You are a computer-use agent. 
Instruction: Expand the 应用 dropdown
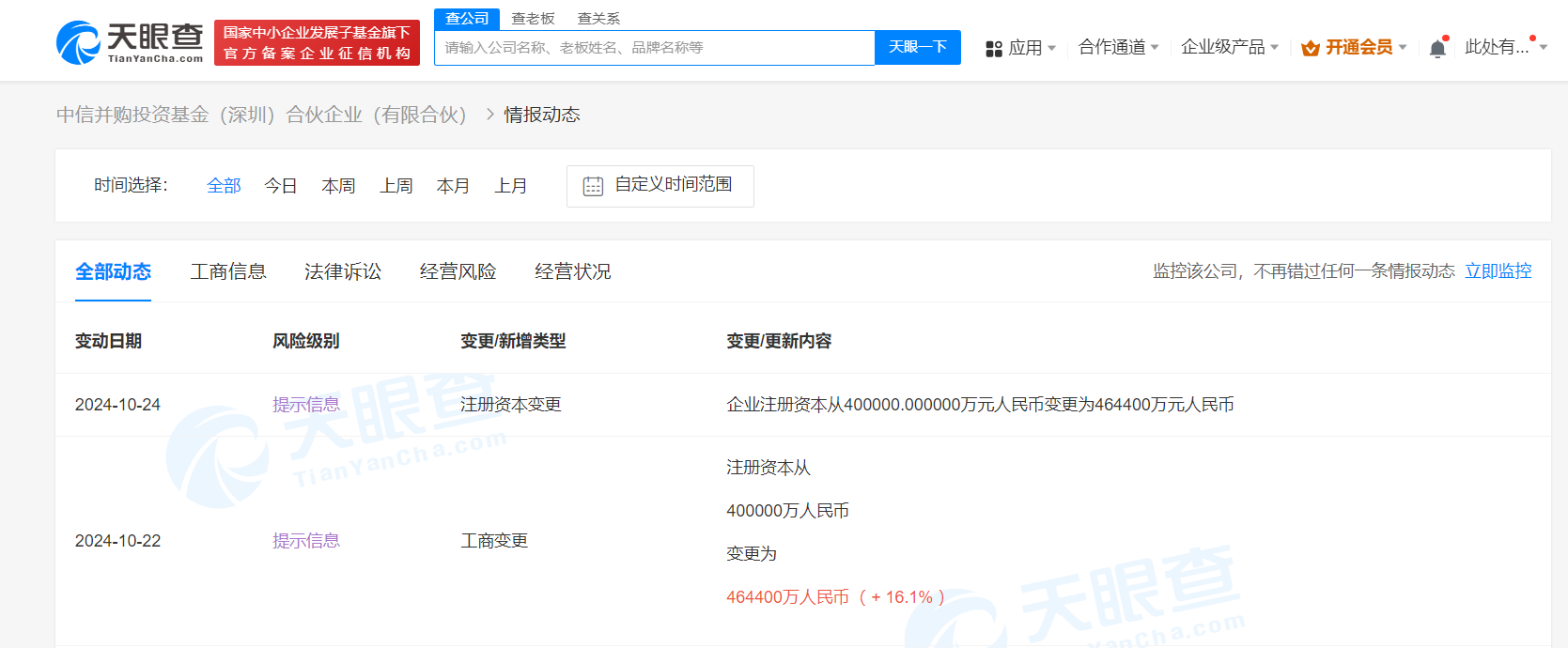(x=1032, y=48)
